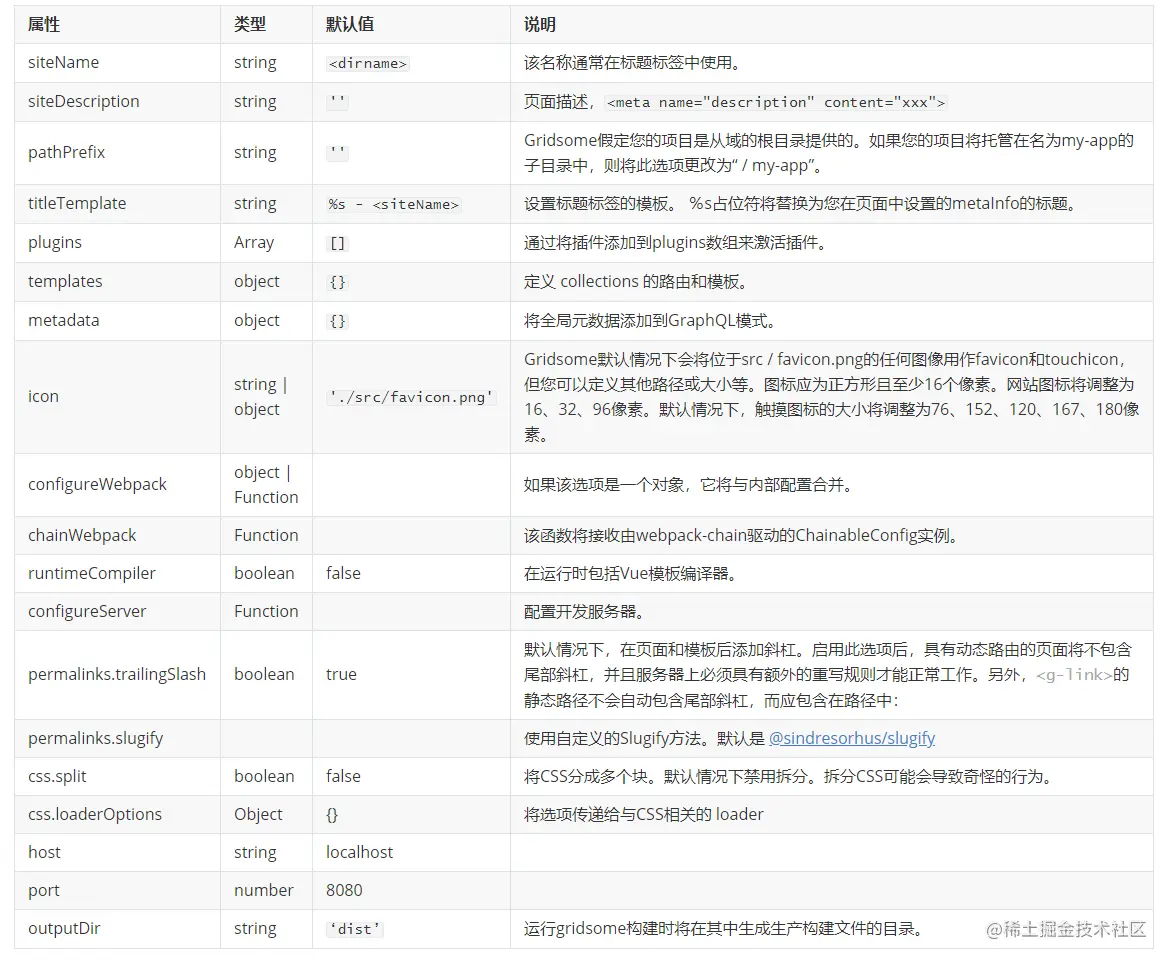This screenshot has width=1172, height=965.
Task: Select the siteDescription property cell
Action: 117,102
